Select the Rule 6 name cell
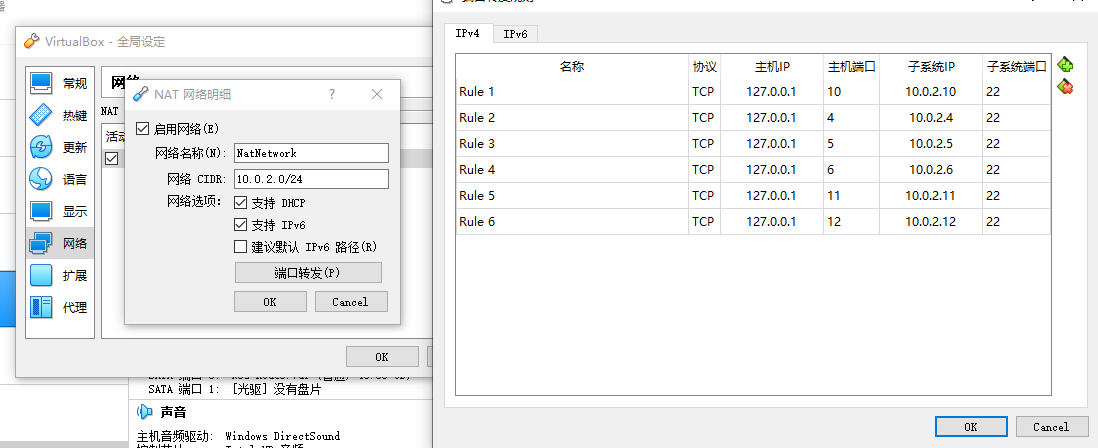 (x=572, y=222)
